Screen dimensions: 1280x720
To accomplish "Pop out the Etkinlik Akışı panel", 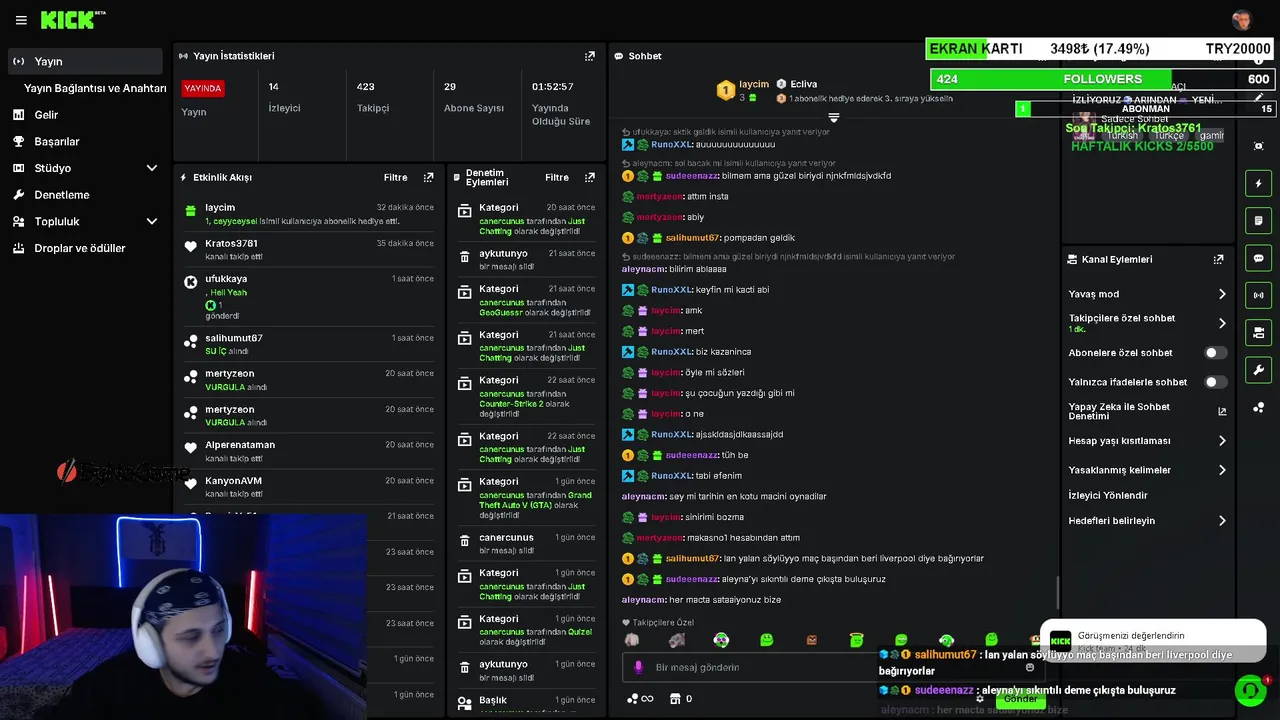I will click(428, 177).
